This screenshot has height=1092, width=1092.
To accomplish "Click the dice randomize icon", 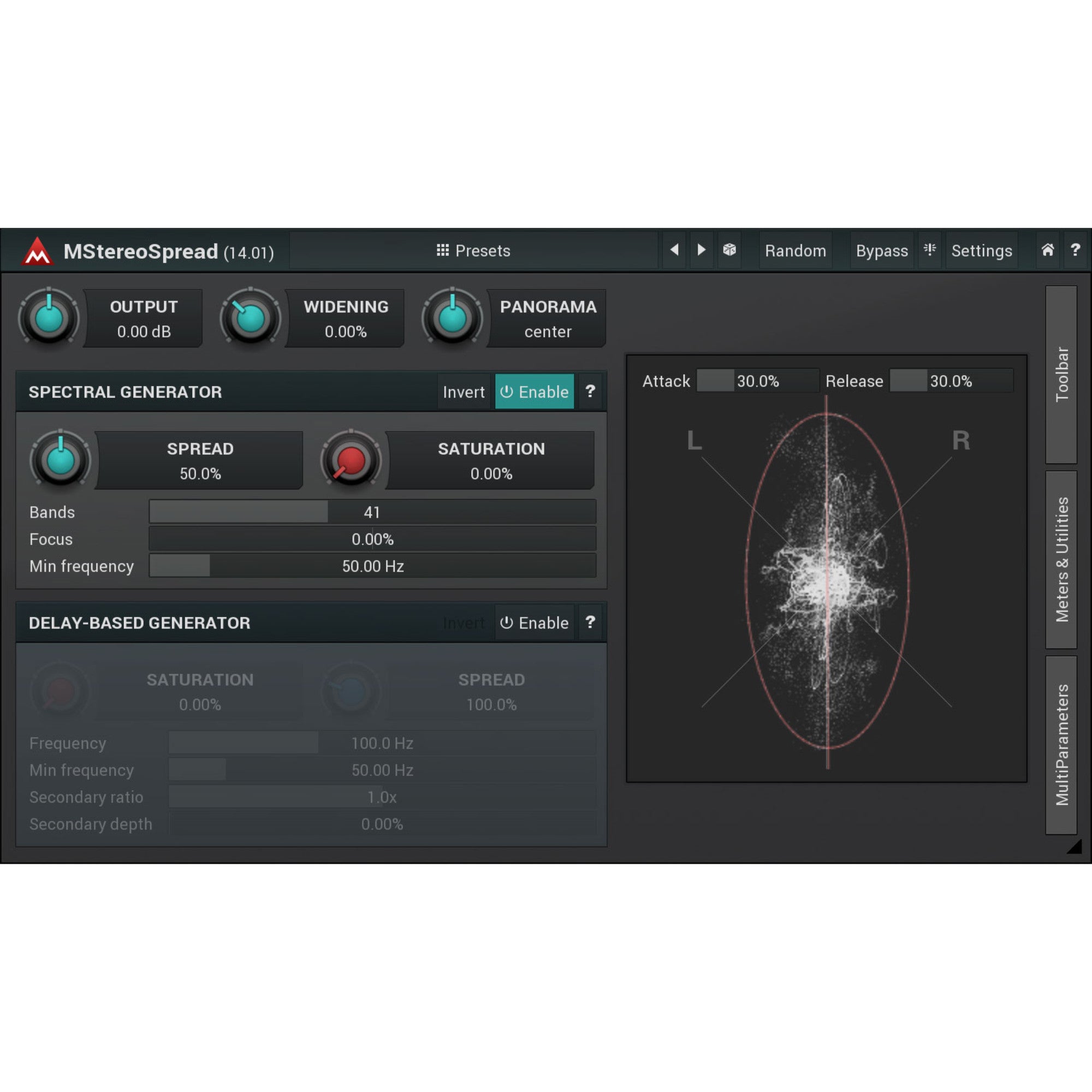I will click(x=729, y=250).
